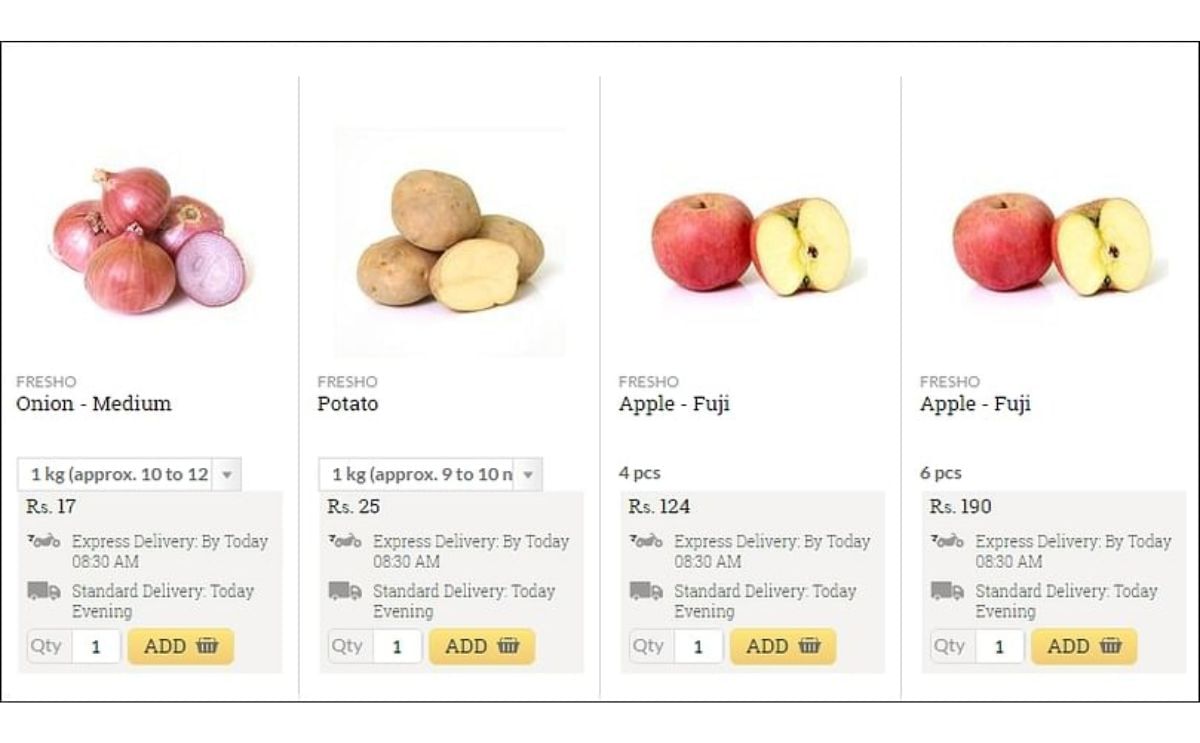
Task: Open the Onion - Medium product page
Action: [93, 404]
